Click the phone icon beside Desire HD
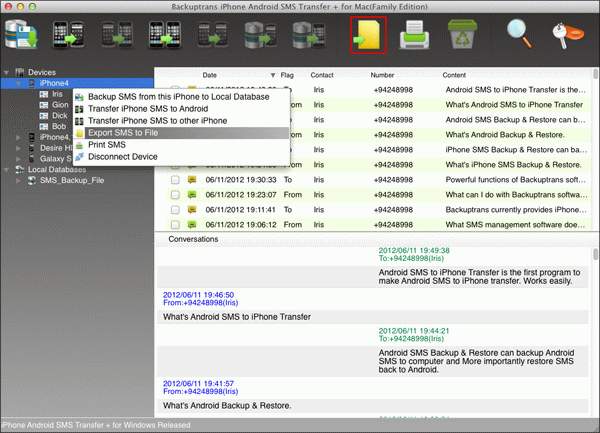Screen dimensions: 600x433 pyautogui.click(x=32, y=148)
